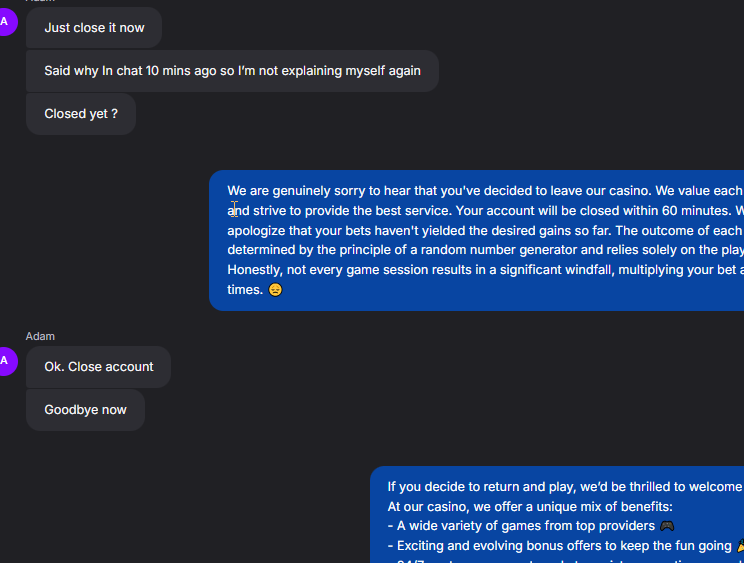744x563 pixels.
Task: Click the "A wide variety of games" benefit line
Action: (520, 526)
